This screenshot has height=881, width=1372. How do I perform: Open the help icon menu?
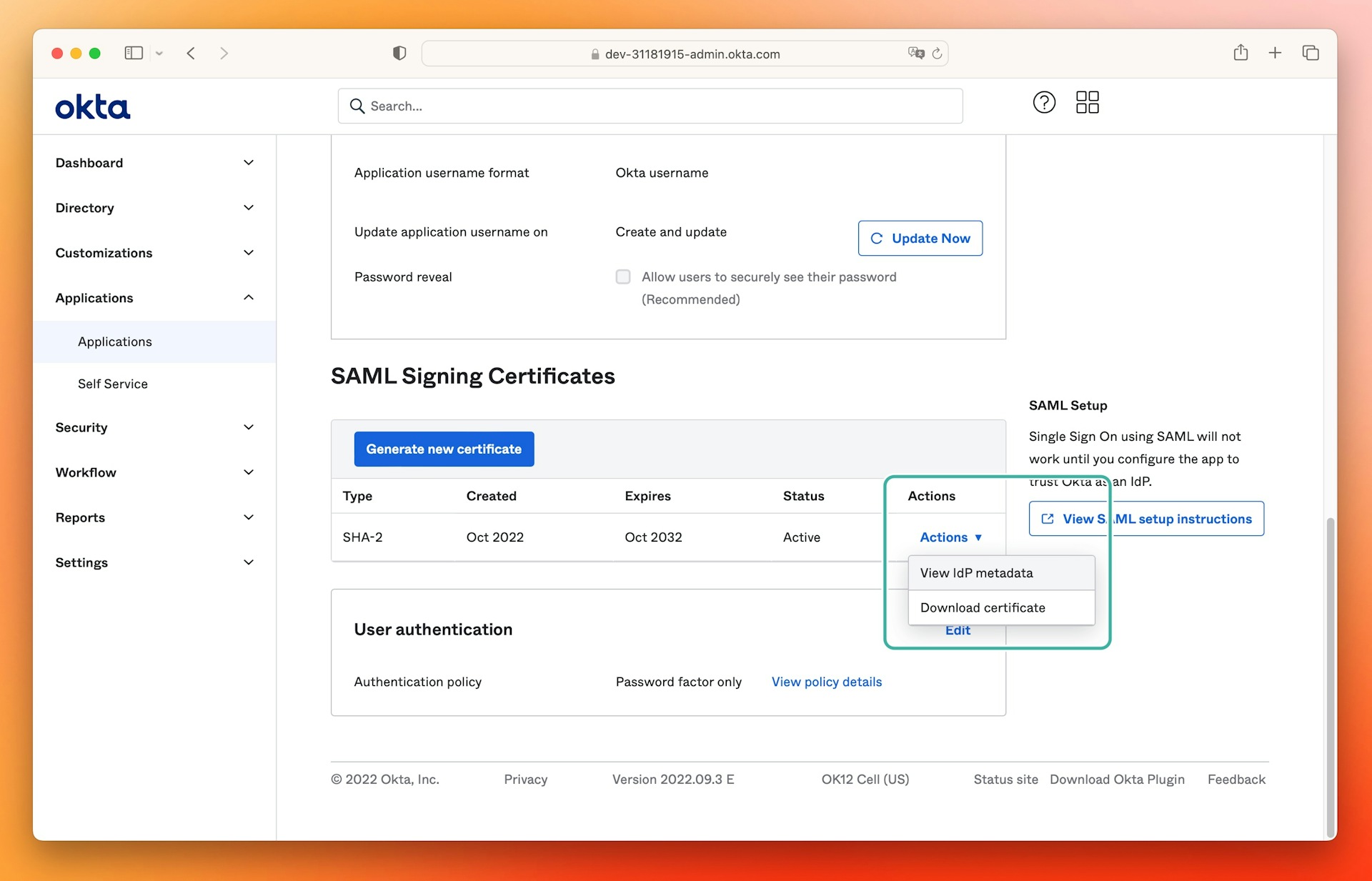[1044, 99]
